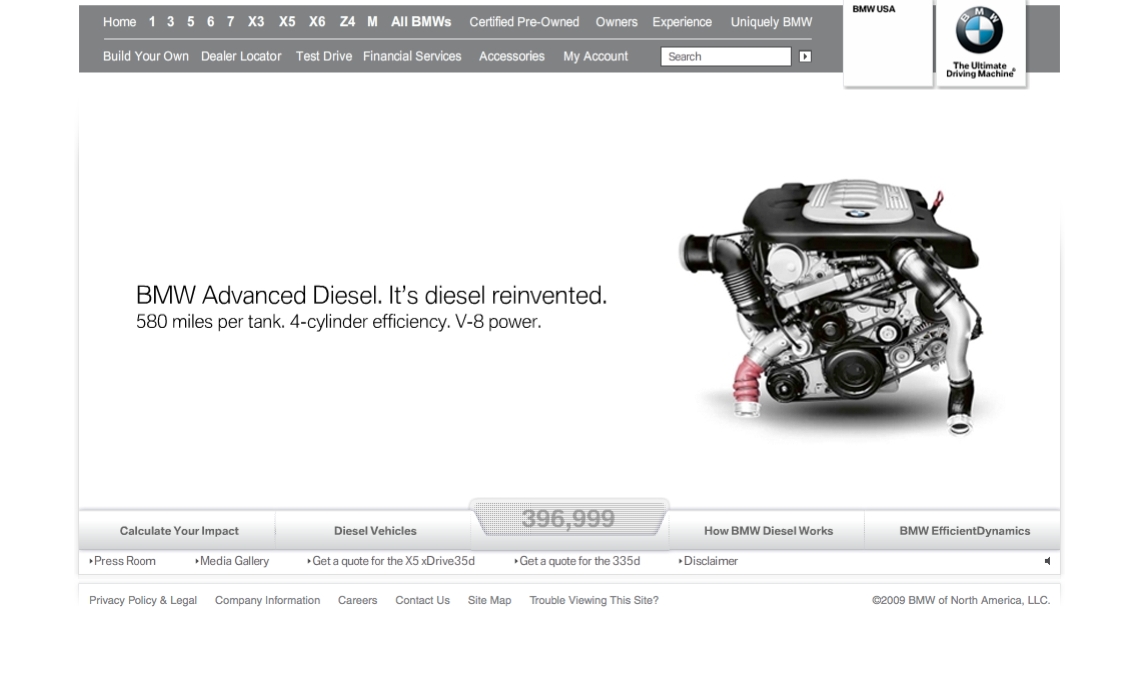Open the Disclaimer link
Image resolution: width=1136 pixels, height=674 pixels.
click(709, 561)
